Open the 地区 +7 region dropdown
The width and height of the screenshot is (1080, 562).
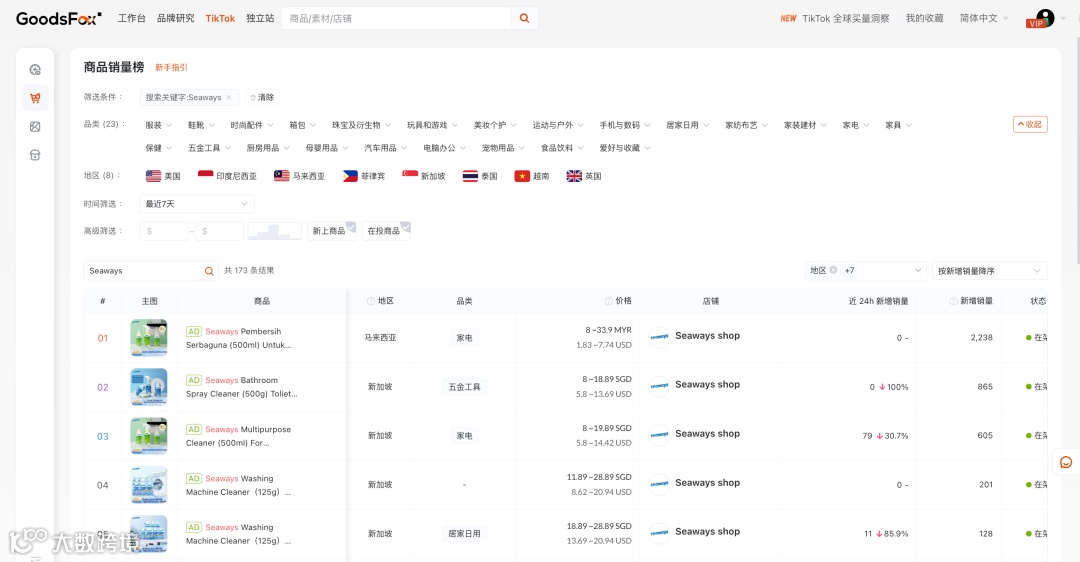click(x=865, y=271)
